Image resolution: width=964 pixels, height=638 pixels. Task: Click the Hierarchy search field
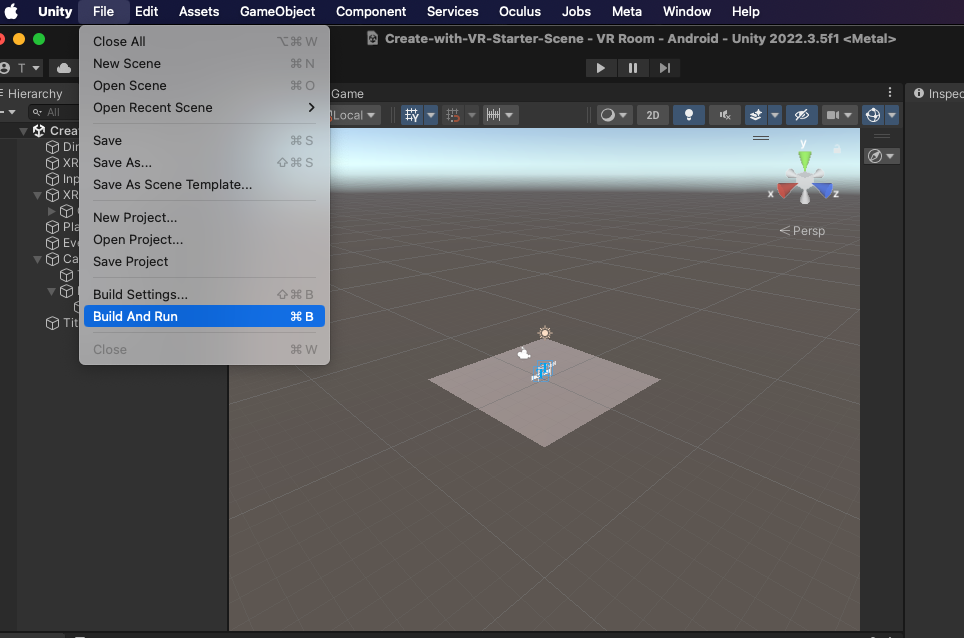(x=55, y=112)
